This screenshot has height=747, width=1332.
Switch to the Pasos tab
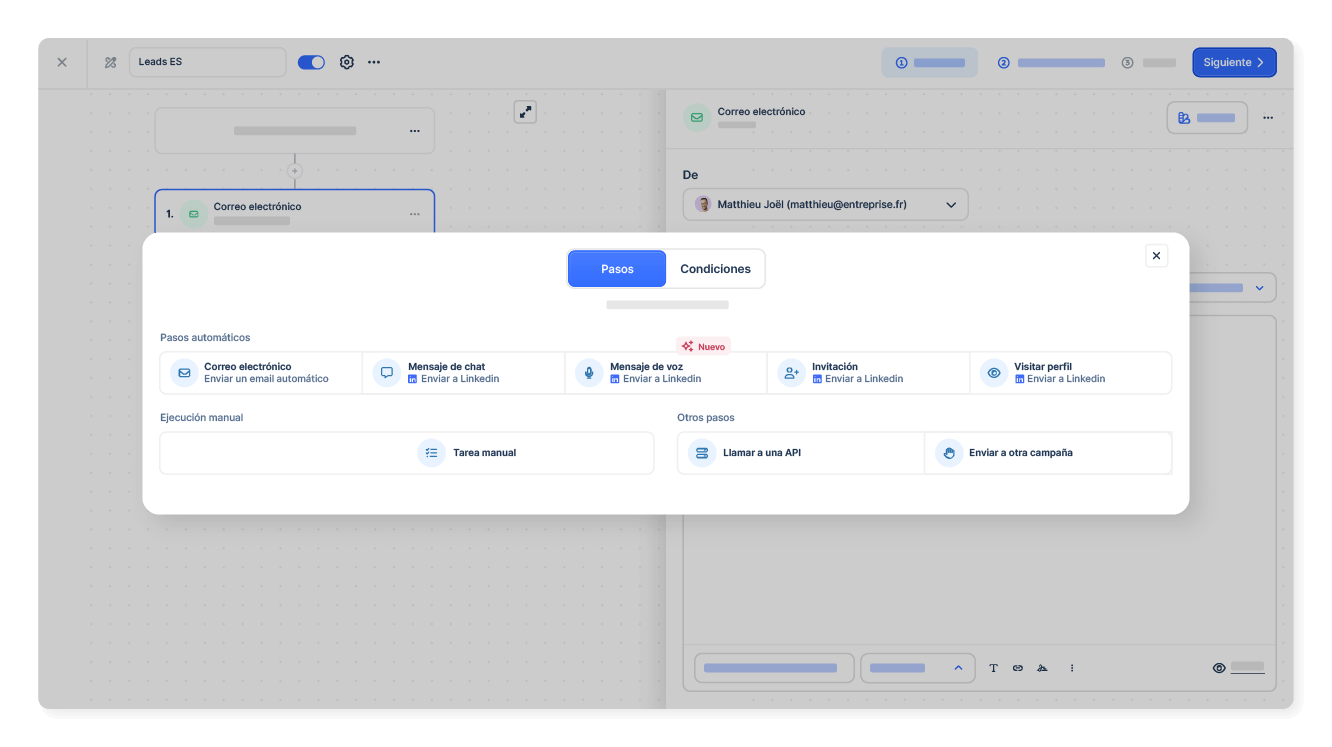click(617, 269)
